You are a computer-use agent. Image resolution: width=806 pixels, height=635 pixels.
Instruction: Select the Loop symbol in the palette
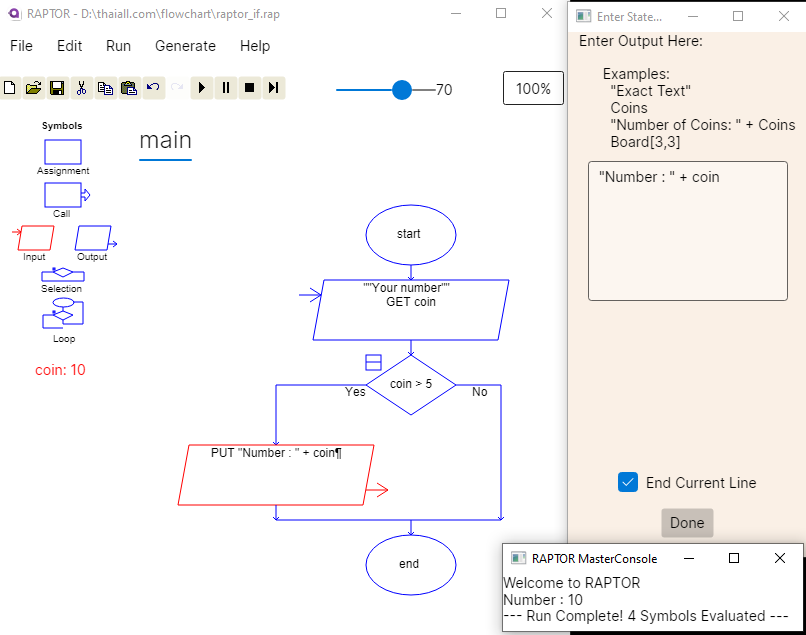[x=63, y=314]
